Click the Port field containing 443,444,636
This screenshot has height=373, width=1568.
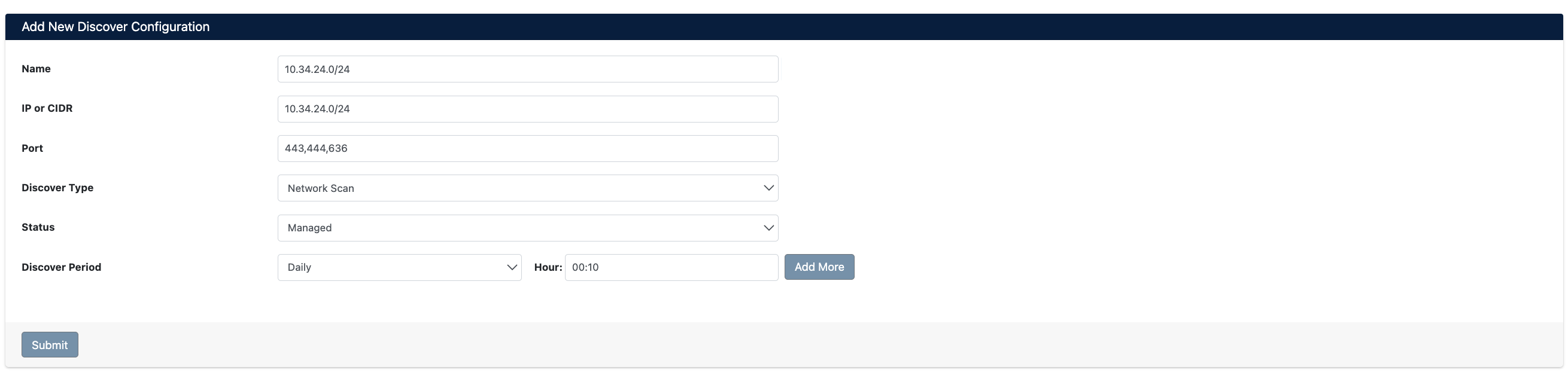(x=527, y=148)
